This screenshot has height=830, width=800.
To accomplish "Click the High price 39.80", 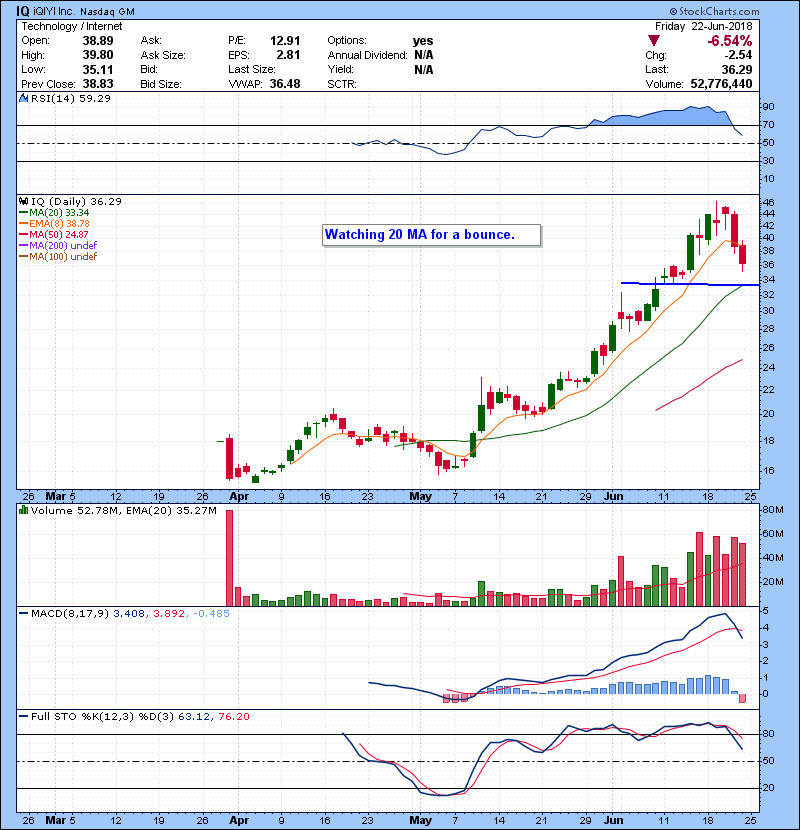I will click(98, 55).
